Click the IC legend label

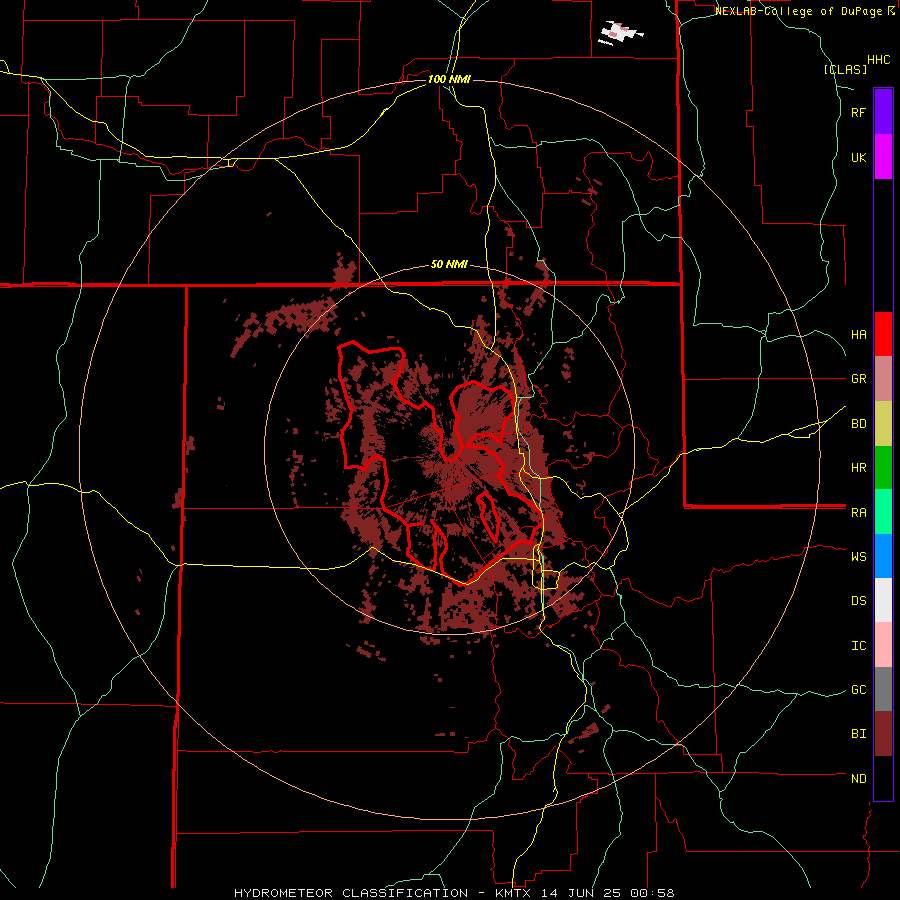point(858,646)
